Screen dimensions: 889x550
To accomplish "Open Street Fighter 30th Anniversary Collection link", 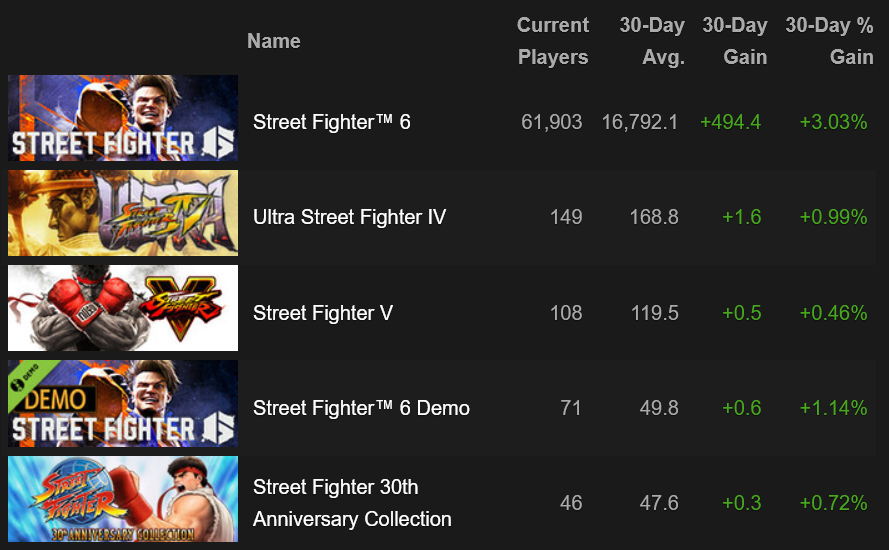I will click(352, 503).
